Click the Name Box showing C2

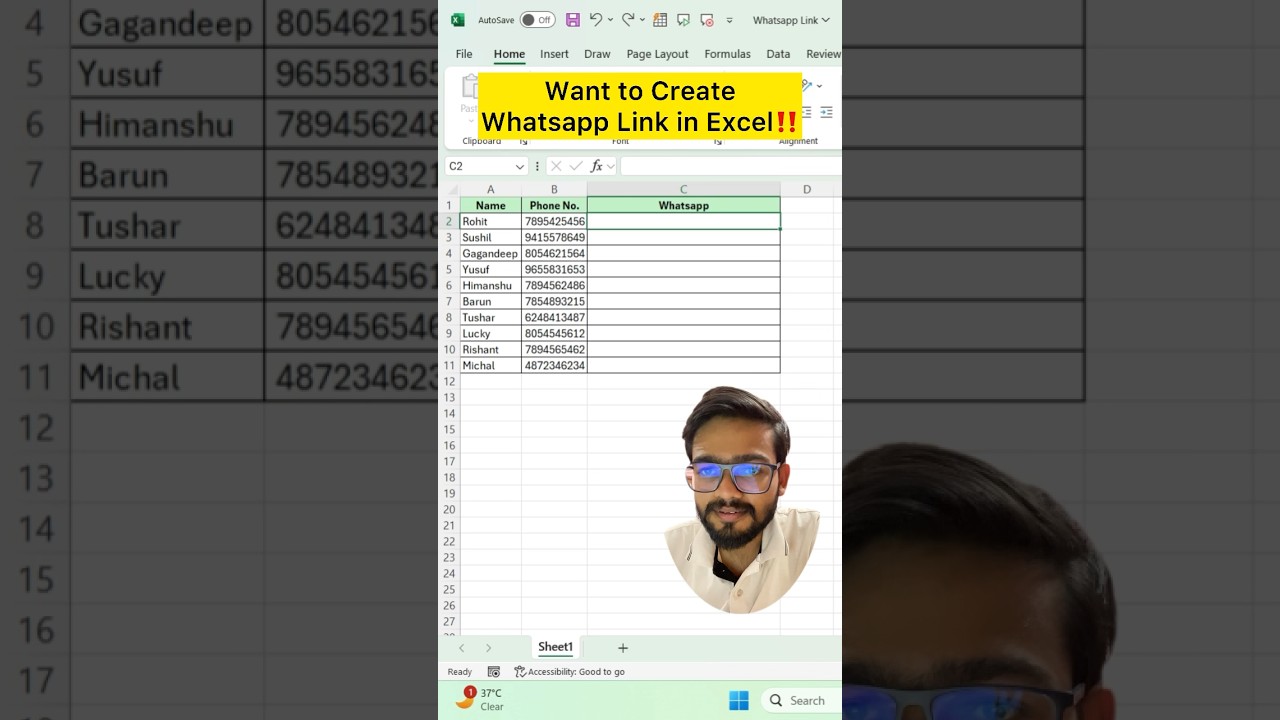pos(480,166)
